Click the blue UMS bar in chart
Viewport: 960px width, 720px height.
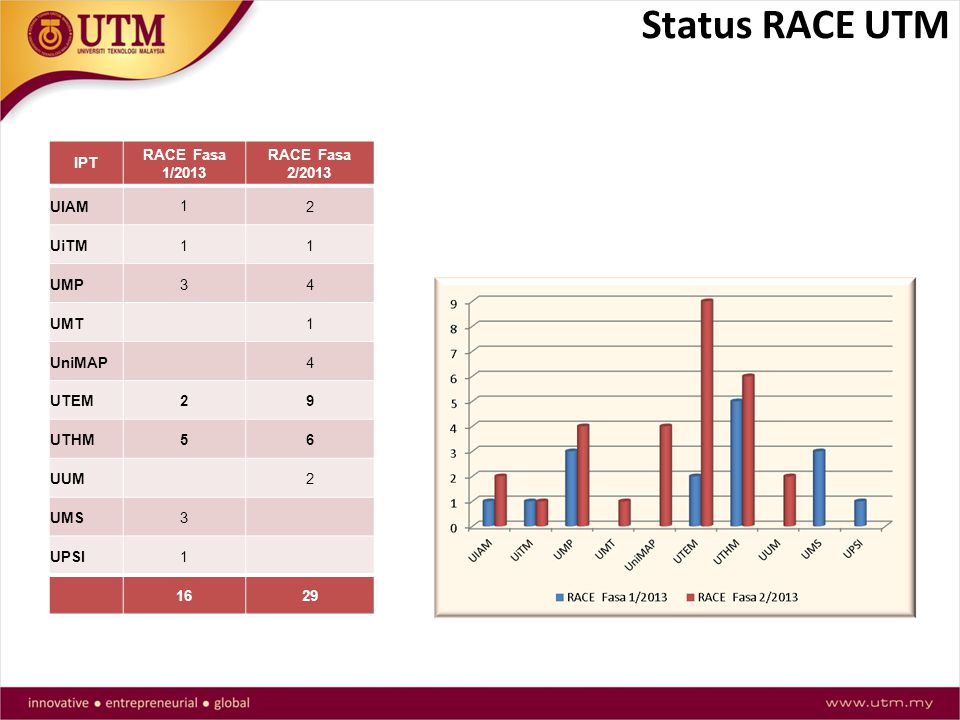coord(819,488)
